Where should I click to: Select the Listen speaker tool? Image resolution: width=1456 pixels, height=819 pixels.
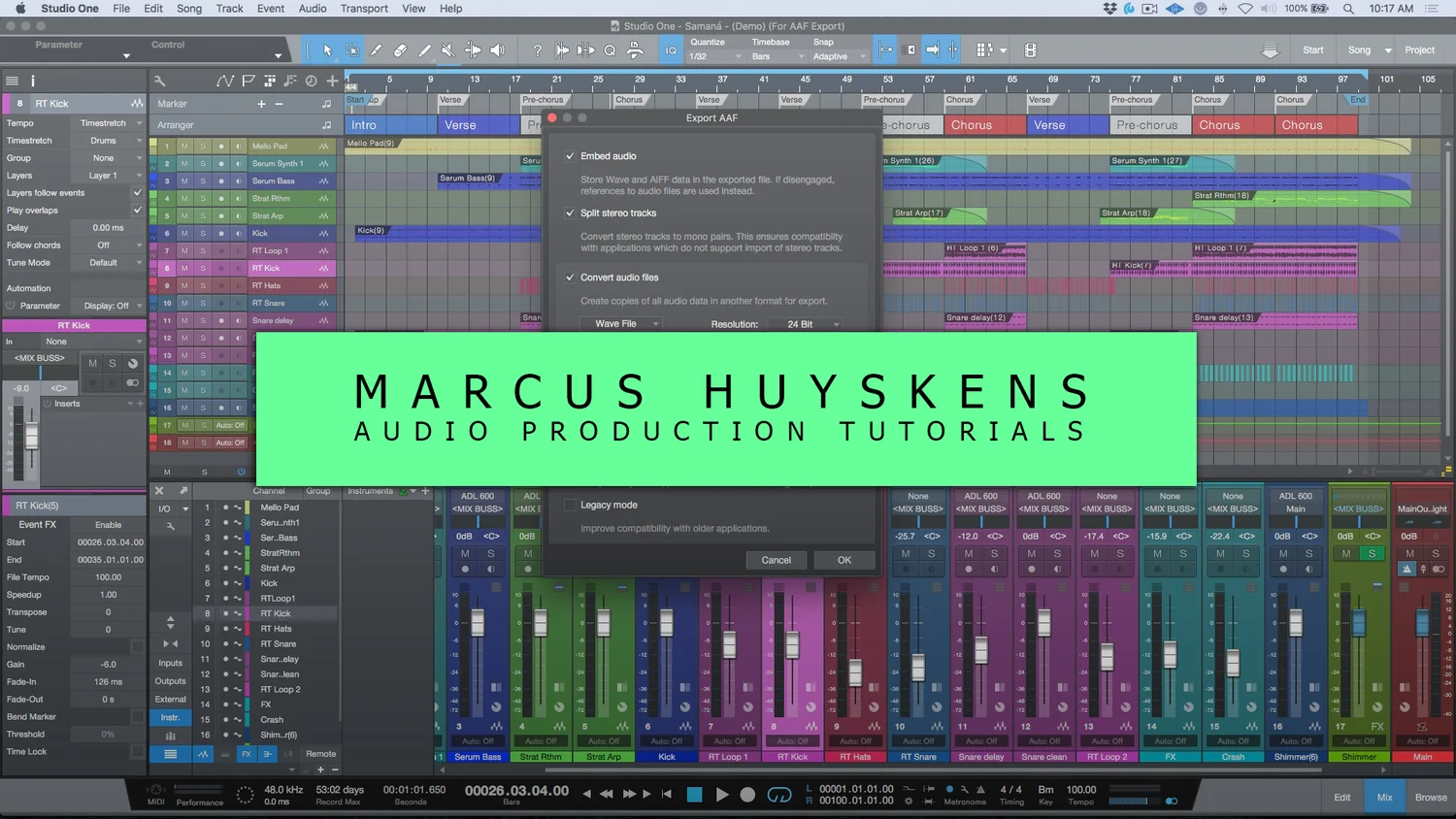[497, 50]
